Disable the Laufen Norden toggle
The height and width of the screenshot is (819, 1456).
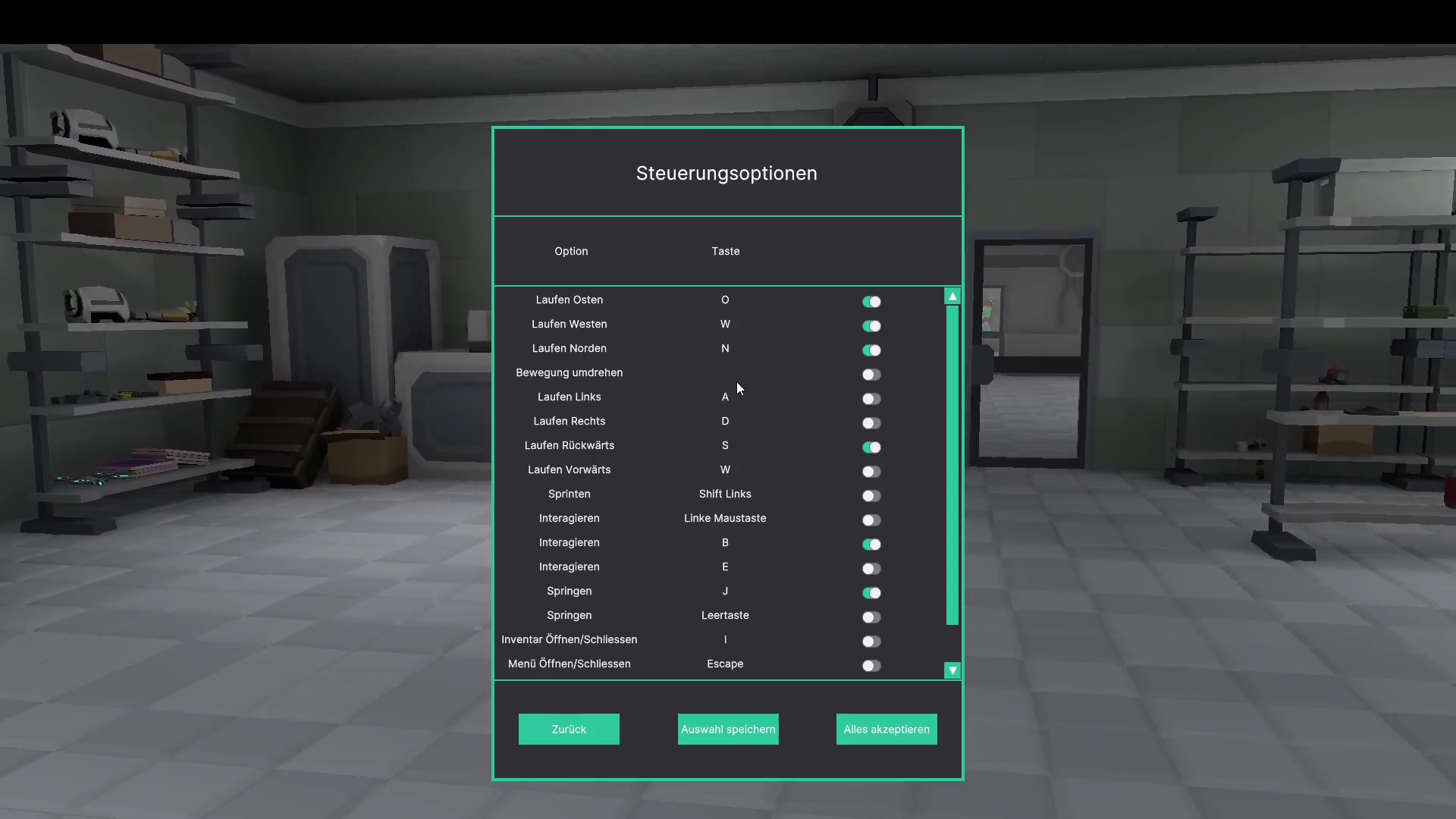coord(871,350)
